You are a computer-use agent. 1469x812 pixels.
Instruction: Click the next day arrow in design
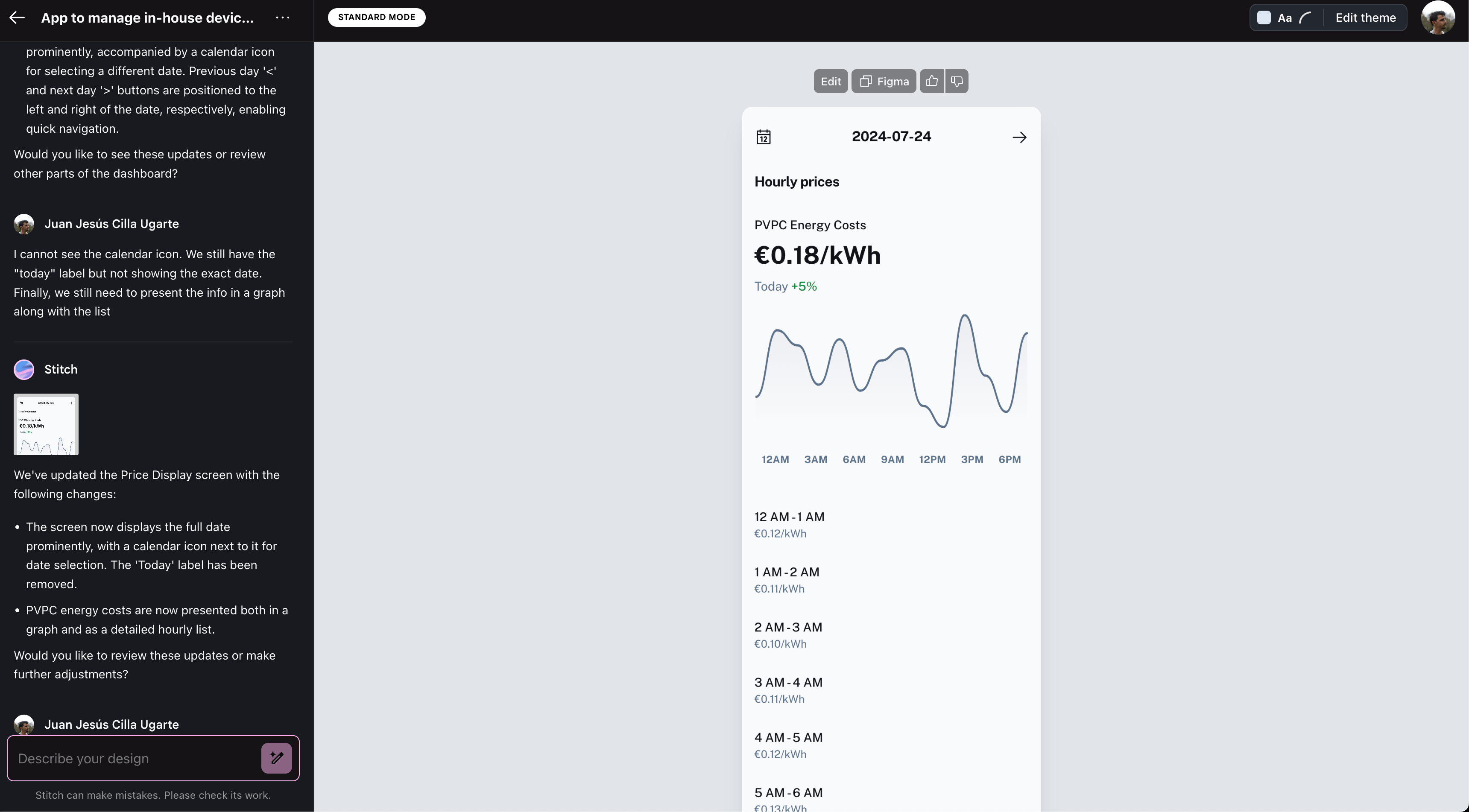pyautogui.click(x=1019, y=137)
